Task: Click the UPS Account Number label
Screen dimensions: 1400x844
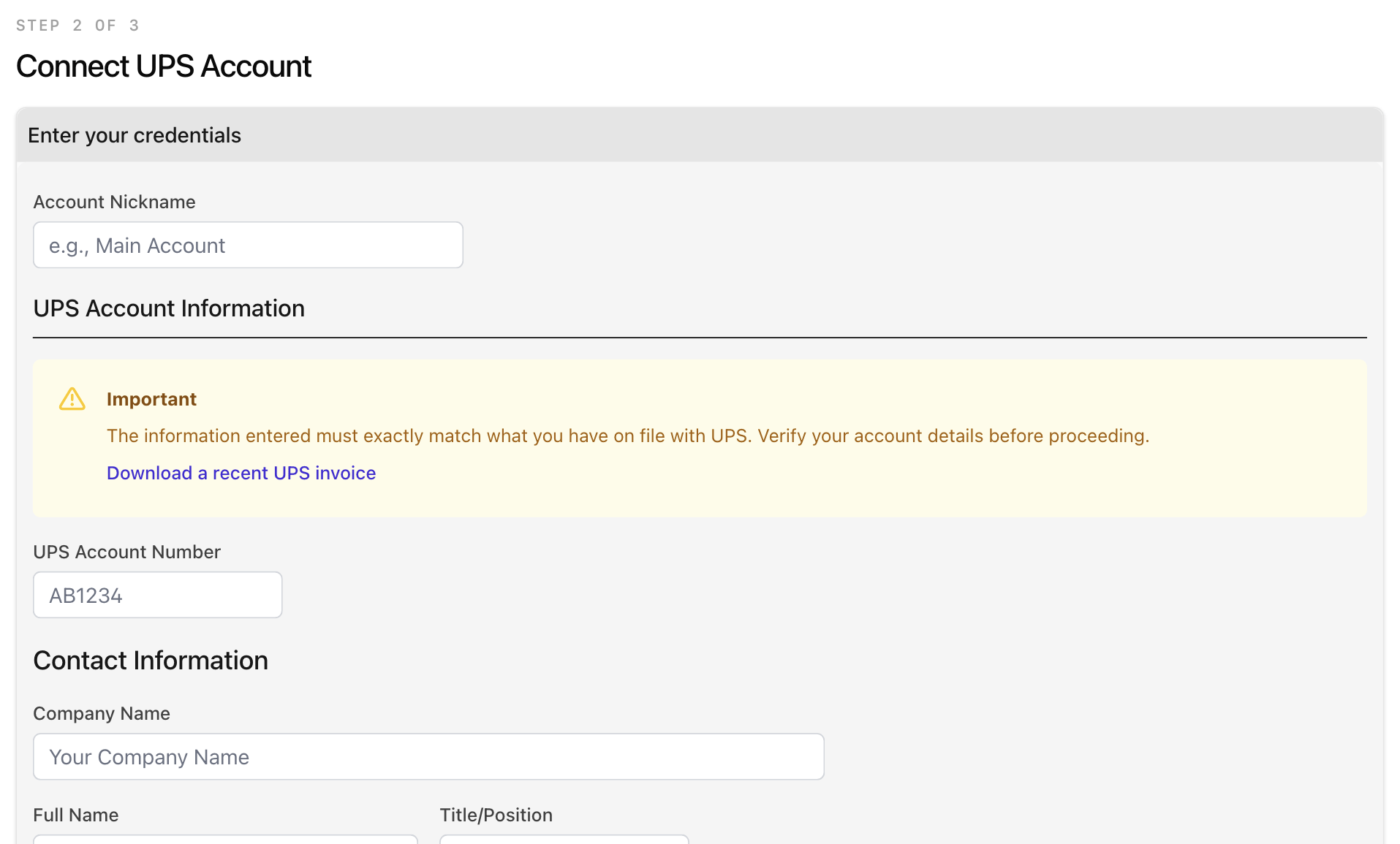Action: click(126, 552)
